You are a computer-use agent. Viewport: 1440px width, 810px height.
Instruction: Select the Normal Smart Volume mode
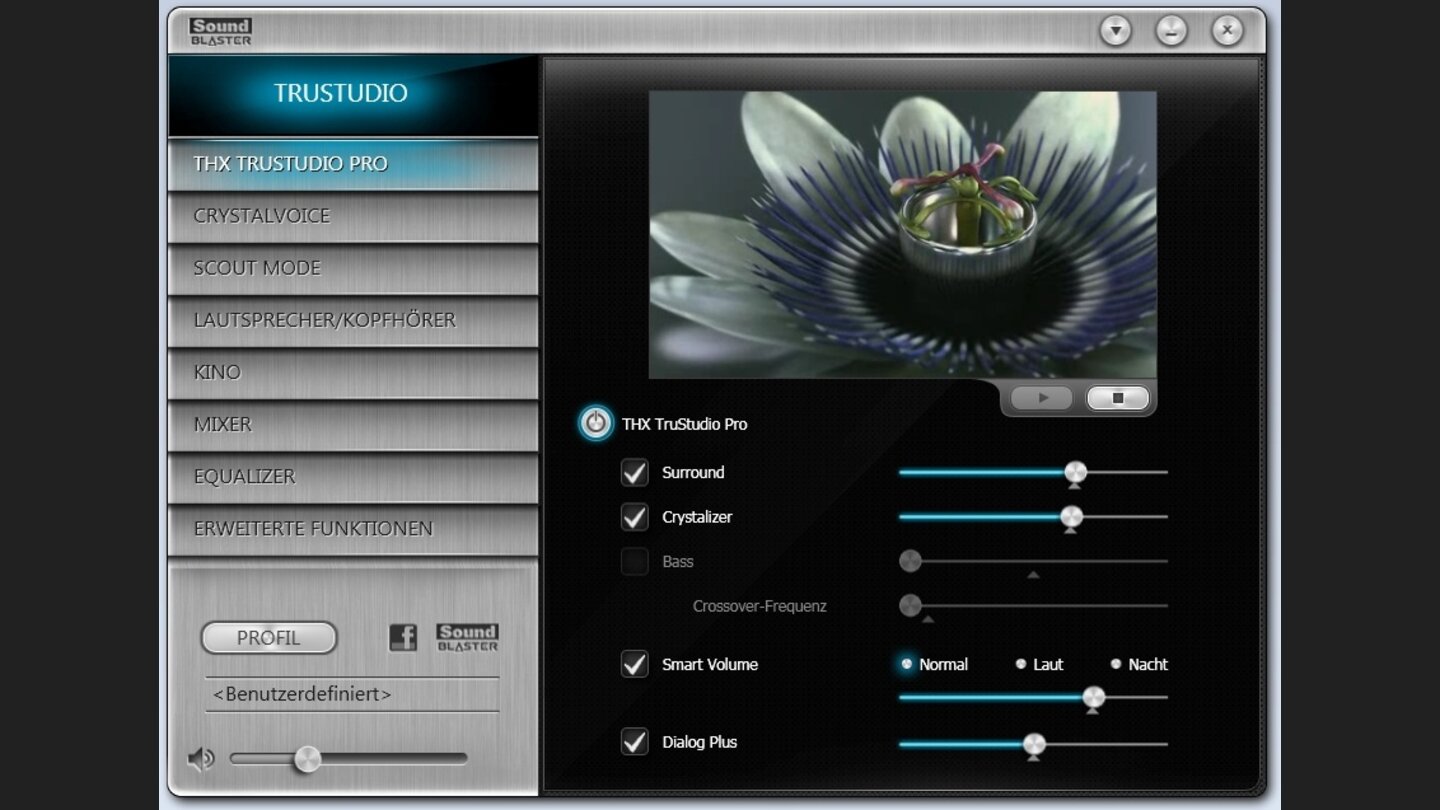(x=907, y=664)
